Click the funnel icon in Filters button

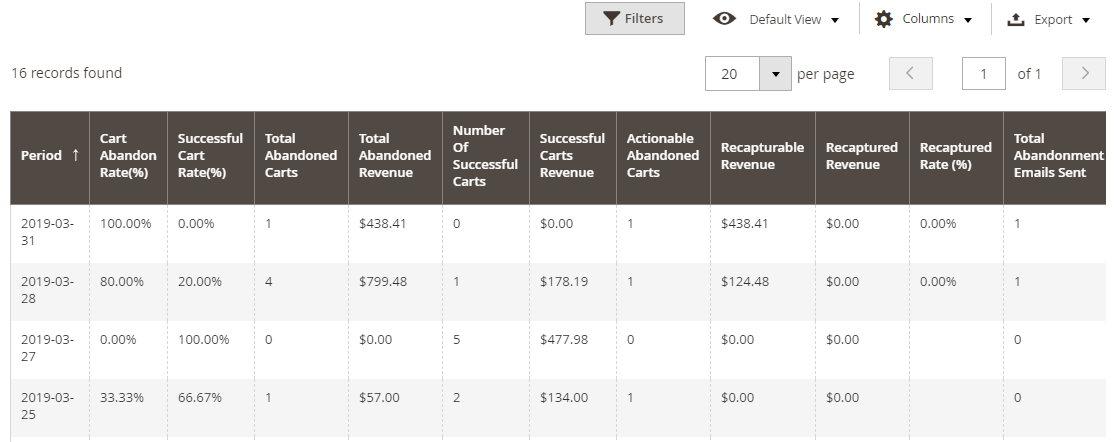point(611,19)
